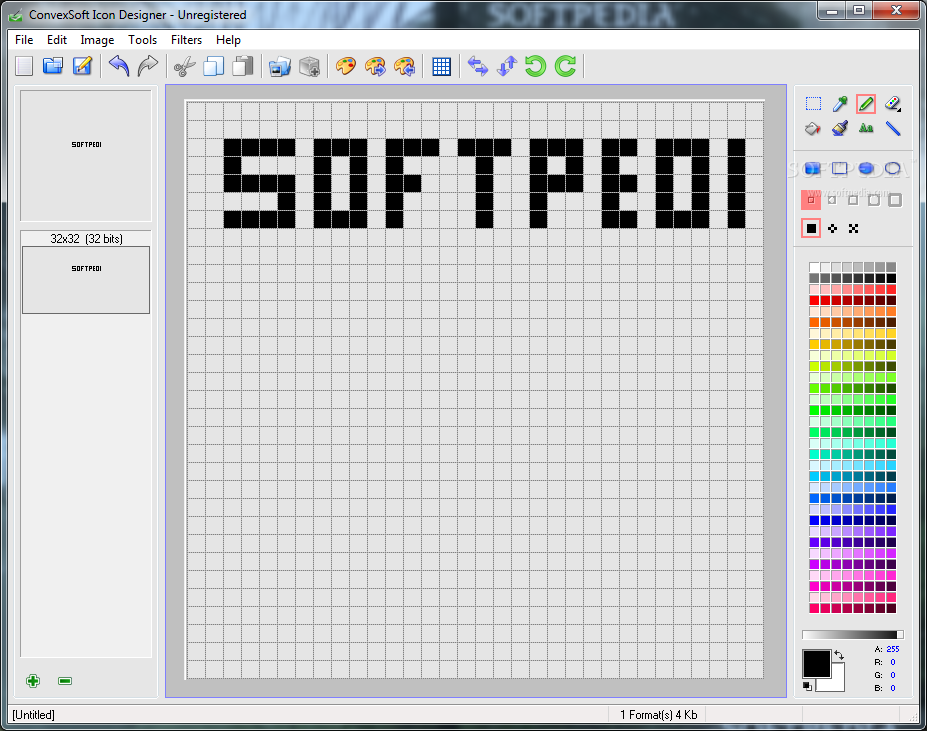927x731 pixels.
Task: Select the diamond dotted brush pattern
Action: coord(832,228)
